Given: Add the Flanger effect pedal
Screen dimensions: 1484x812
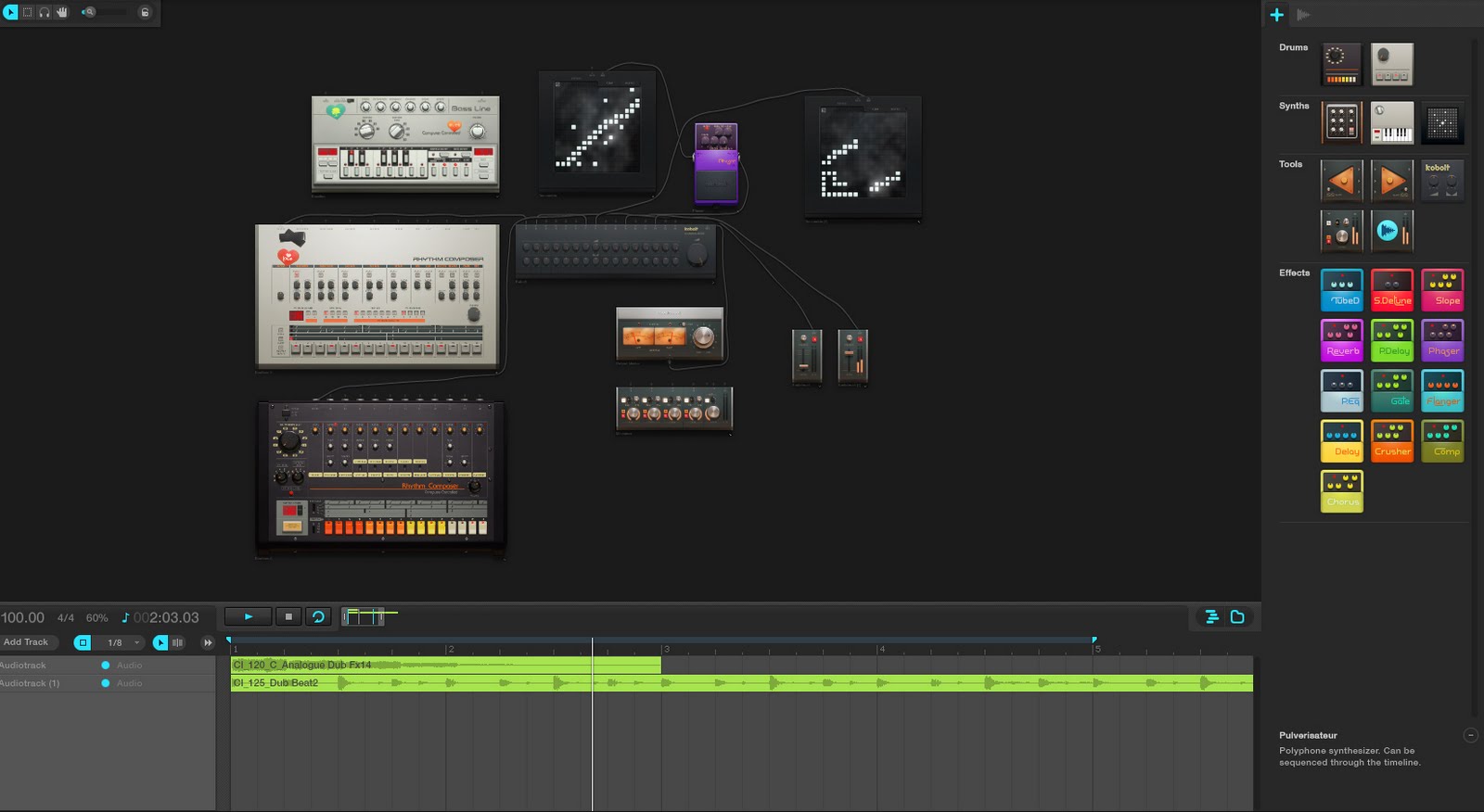Looking at the screenshot, I should (1442, 390).
